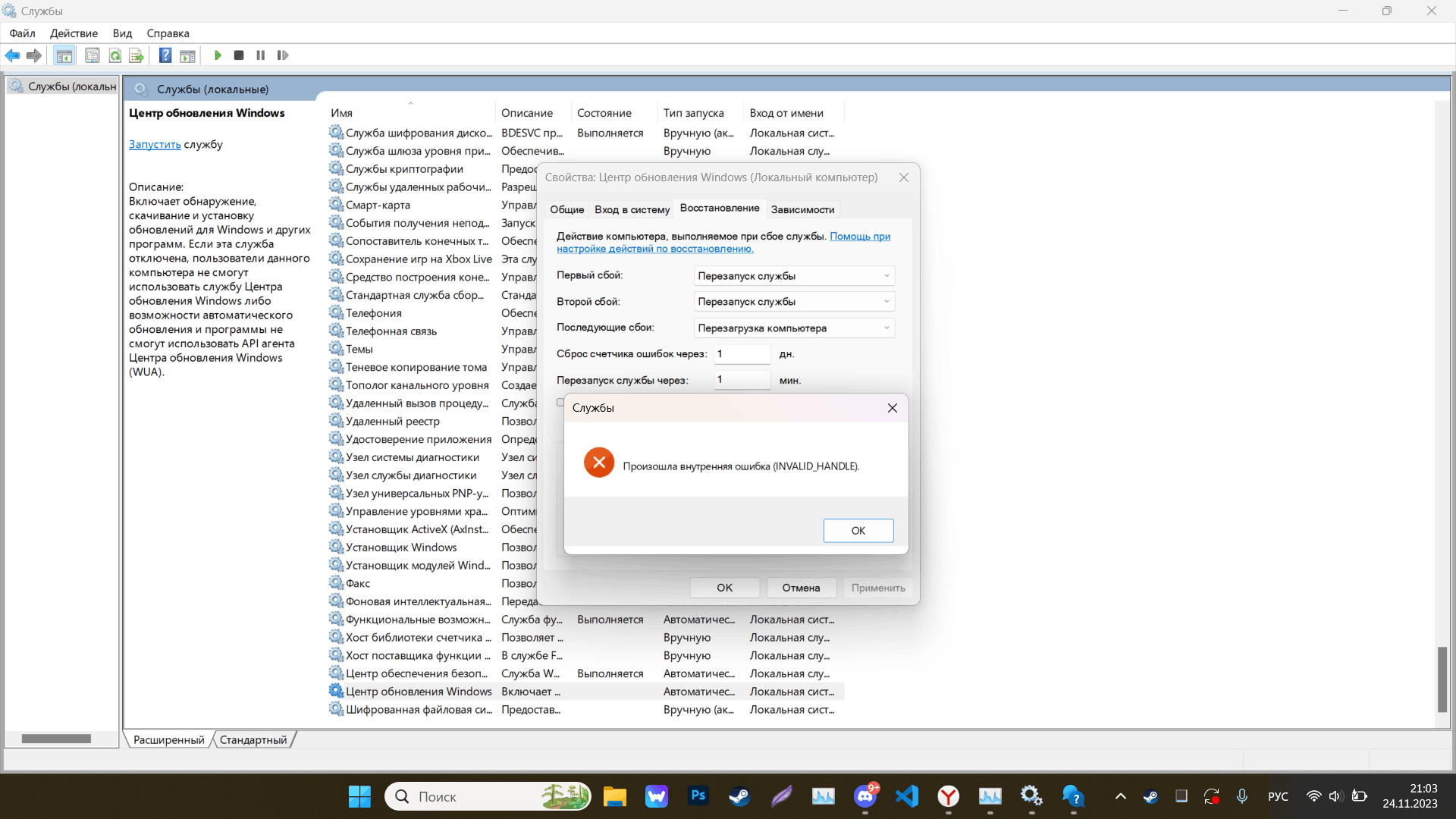Open the Действие menu
This screenshot has height=819, width=1456.
pos(74,33)
